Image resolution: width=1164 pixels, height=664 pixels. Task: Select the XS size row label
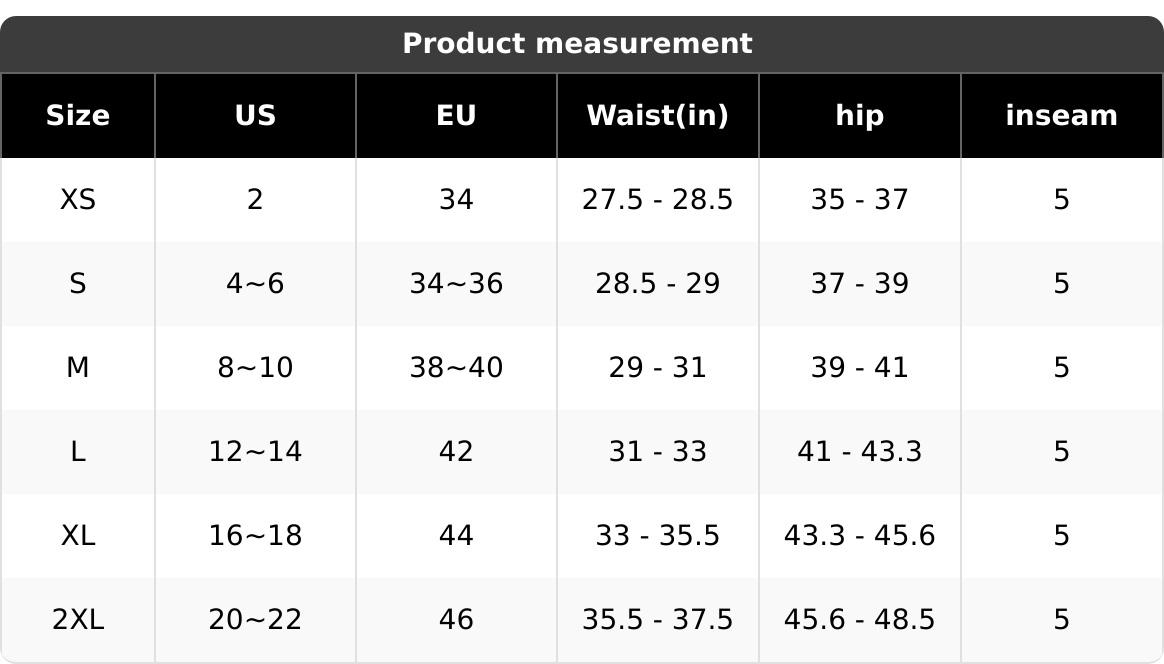pyautogui.click(x=78, y=199)
